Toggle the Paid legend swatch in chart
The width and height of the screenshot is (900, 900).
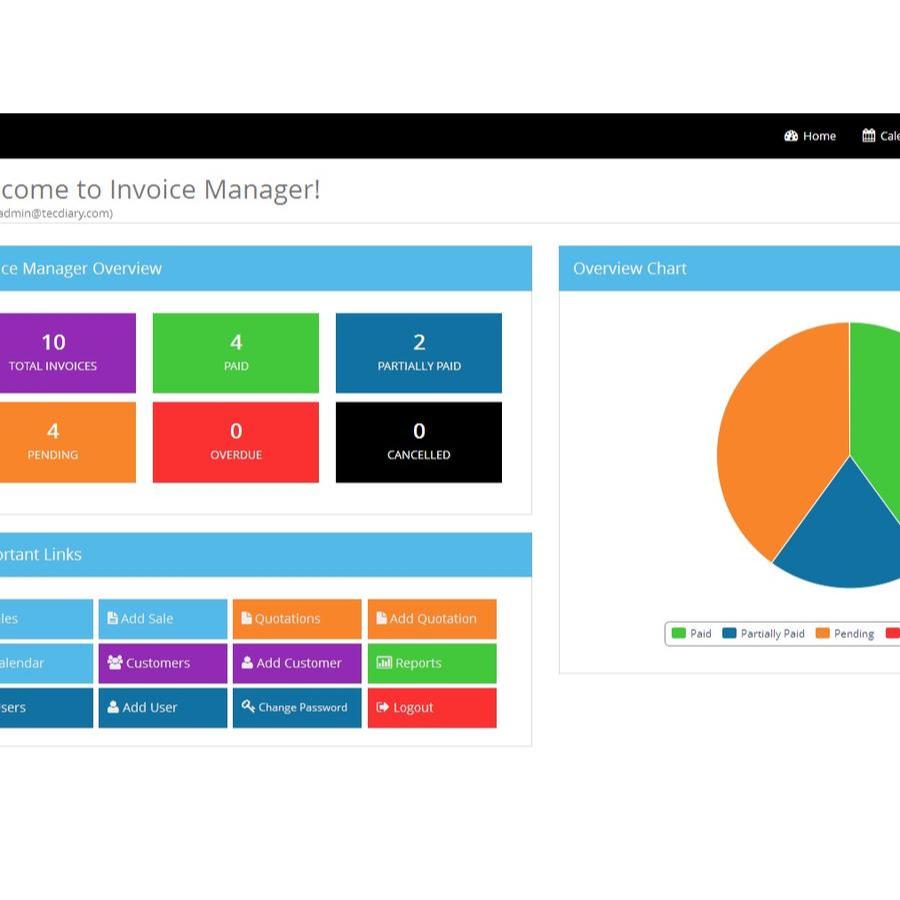pyautogui.click(x=678, y=633)
